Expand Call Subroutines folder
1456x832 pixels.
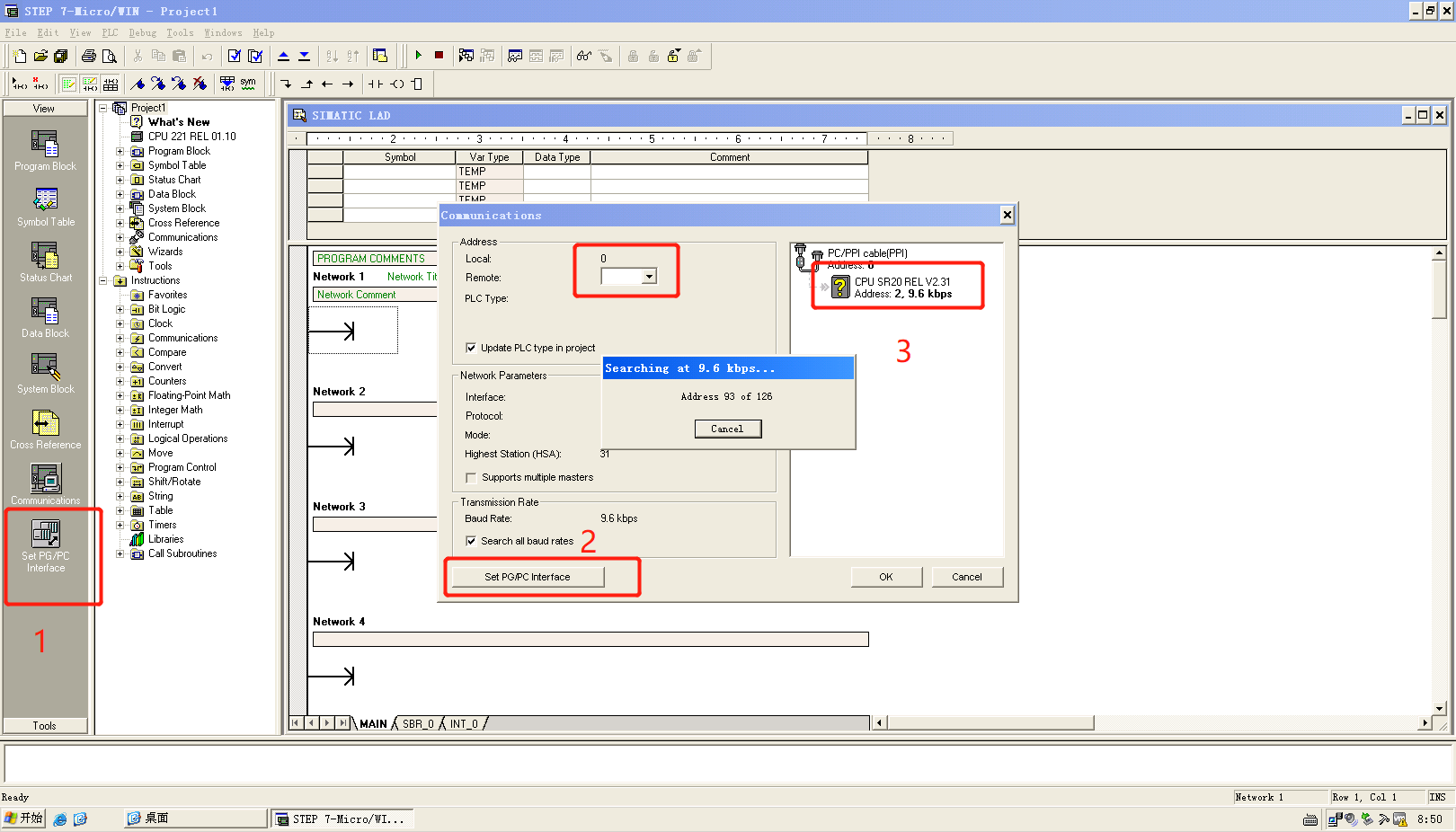coord(120,553)
